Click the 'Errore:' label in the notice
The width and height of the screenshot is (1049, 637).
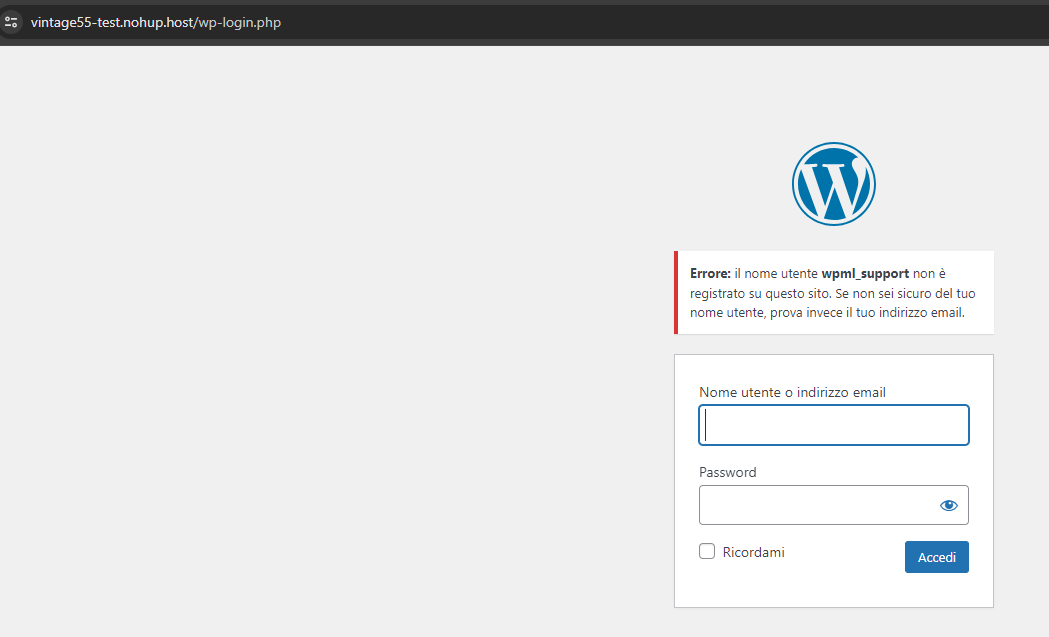(x=710, y=274)
